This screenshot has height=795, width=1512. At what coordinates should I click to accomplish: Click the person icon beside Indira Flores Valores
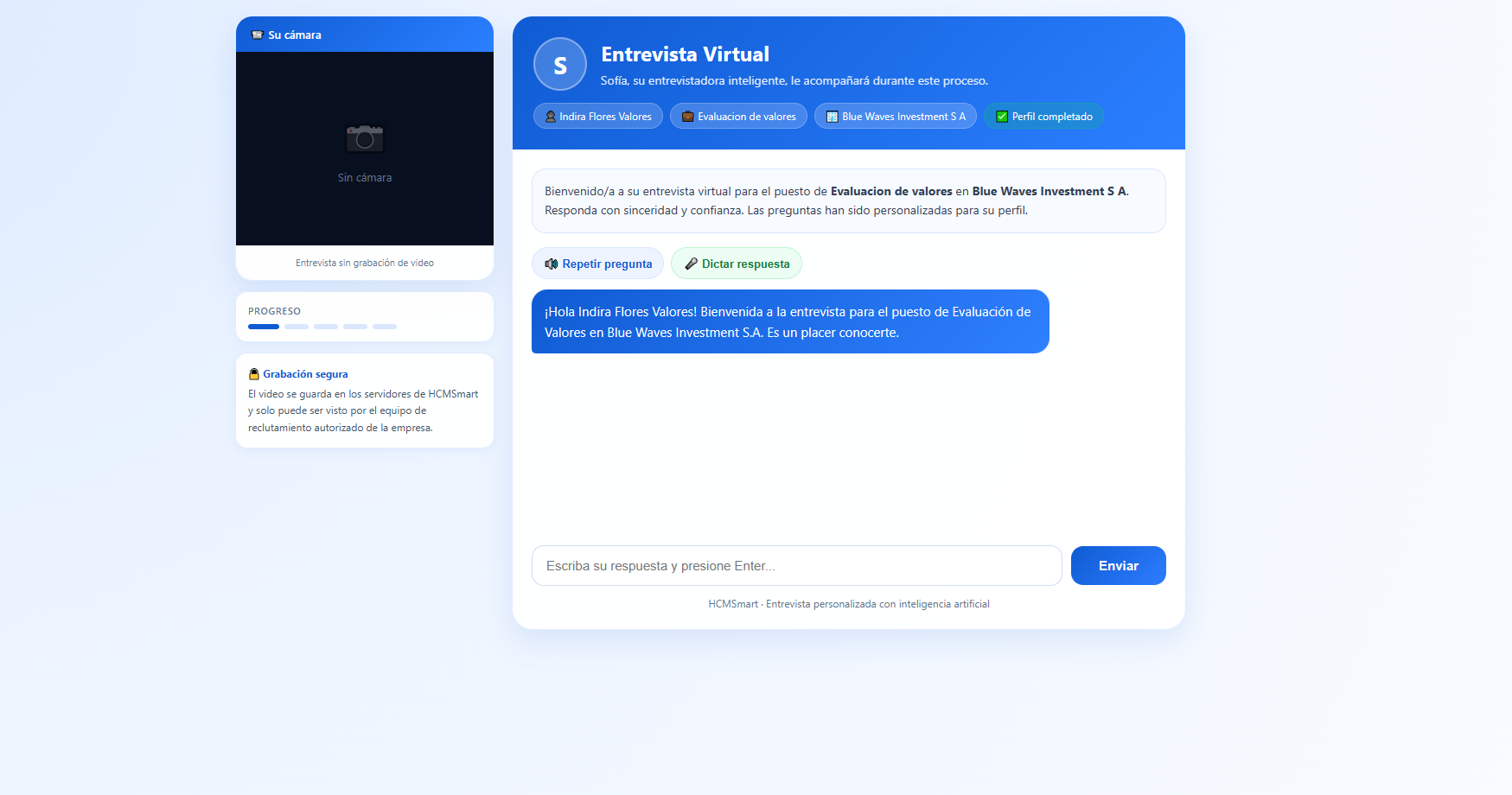tap(551, 117)
